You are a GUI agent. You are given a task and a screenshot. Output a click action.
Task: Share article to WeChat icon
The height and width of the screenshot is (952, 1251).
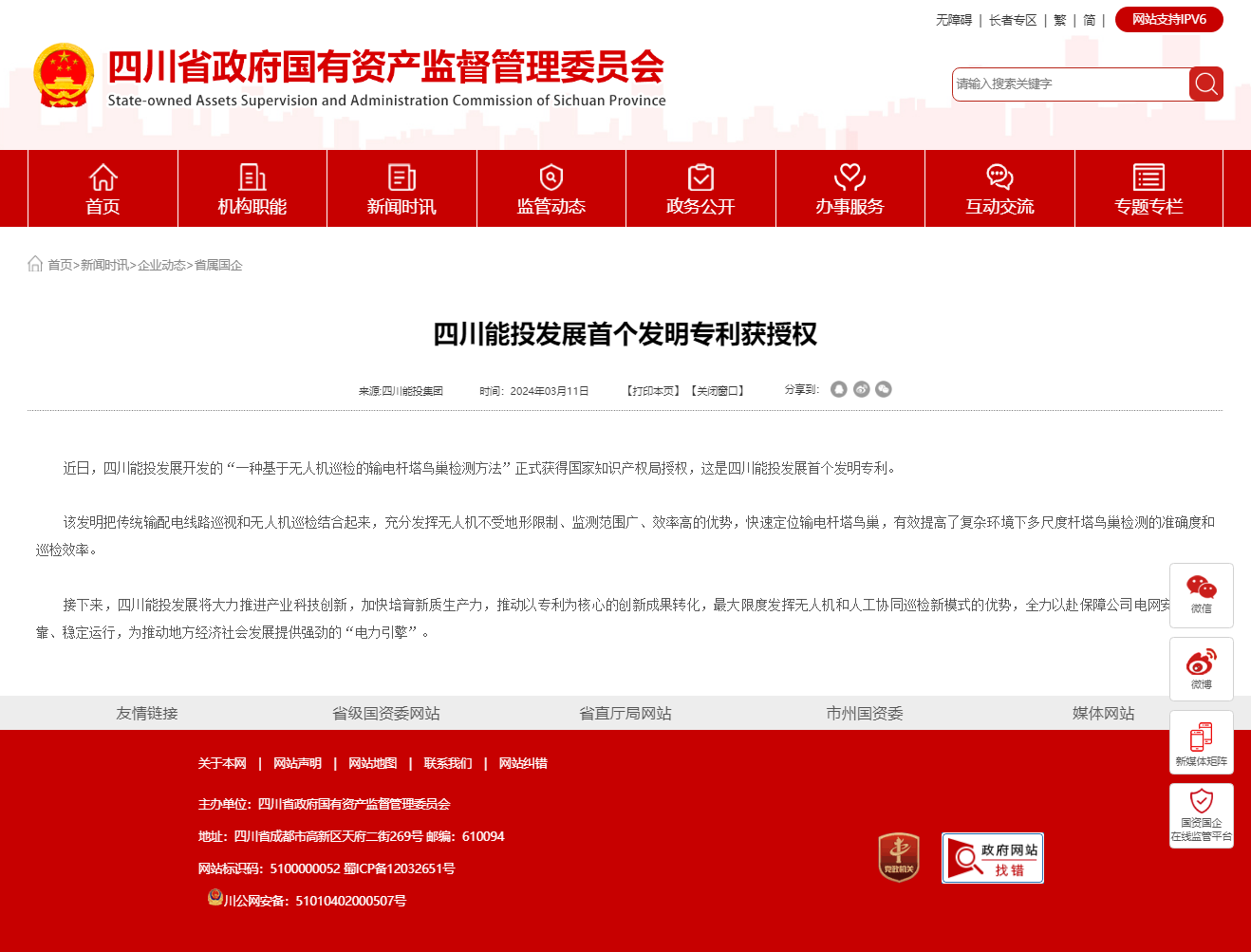(884, 389)
